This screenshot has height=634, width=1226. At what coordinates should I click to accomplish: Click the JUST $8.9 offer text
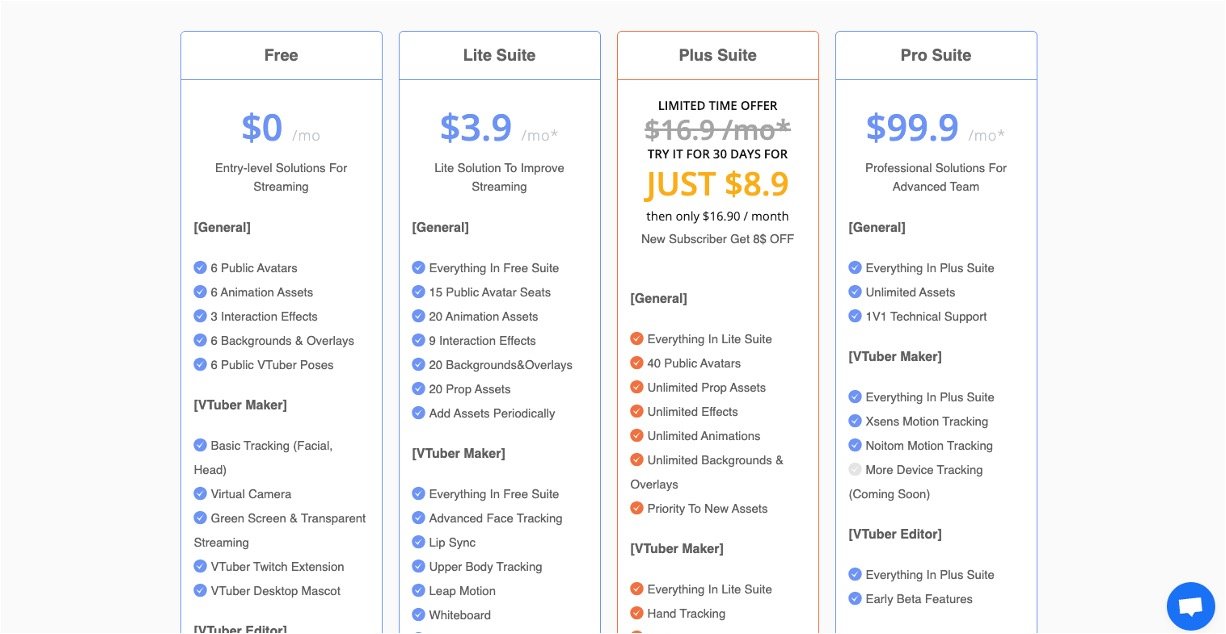click(717, 184)
